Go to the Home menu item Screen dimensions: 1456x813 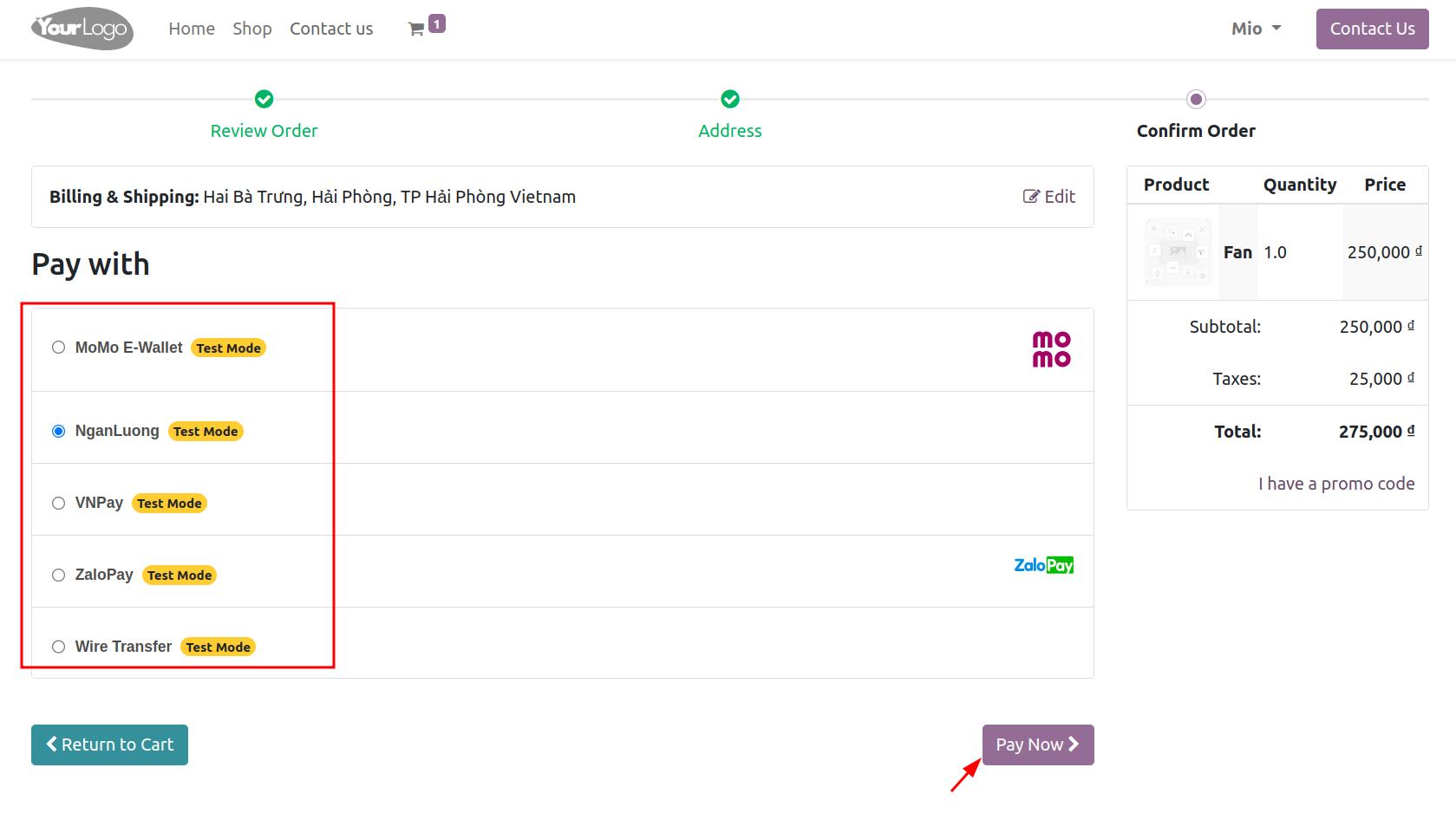coord(192,29)
